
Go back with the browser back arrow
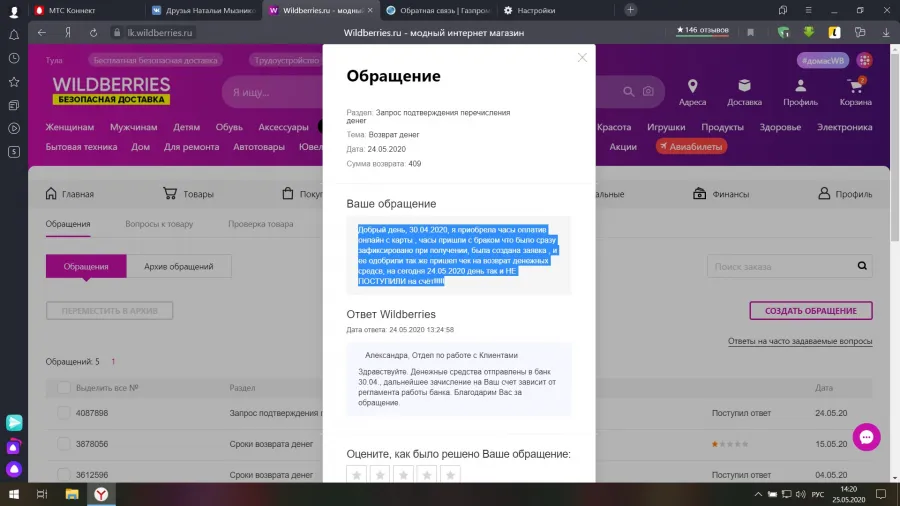point(41,33)
